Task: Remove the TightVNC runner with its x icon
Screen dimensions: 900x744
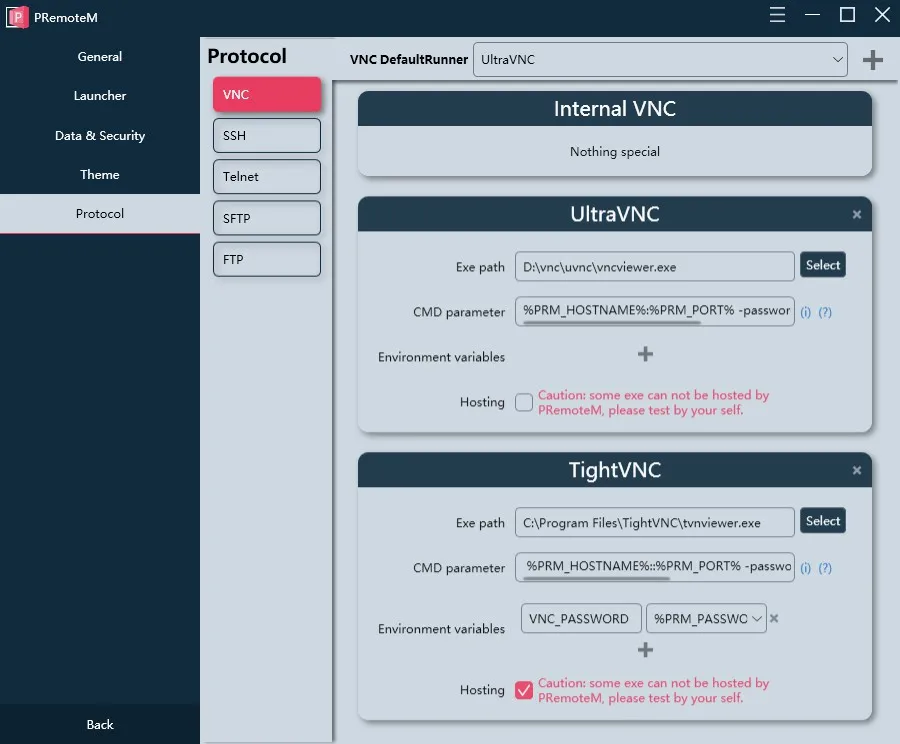Action: tap(856, 470)
